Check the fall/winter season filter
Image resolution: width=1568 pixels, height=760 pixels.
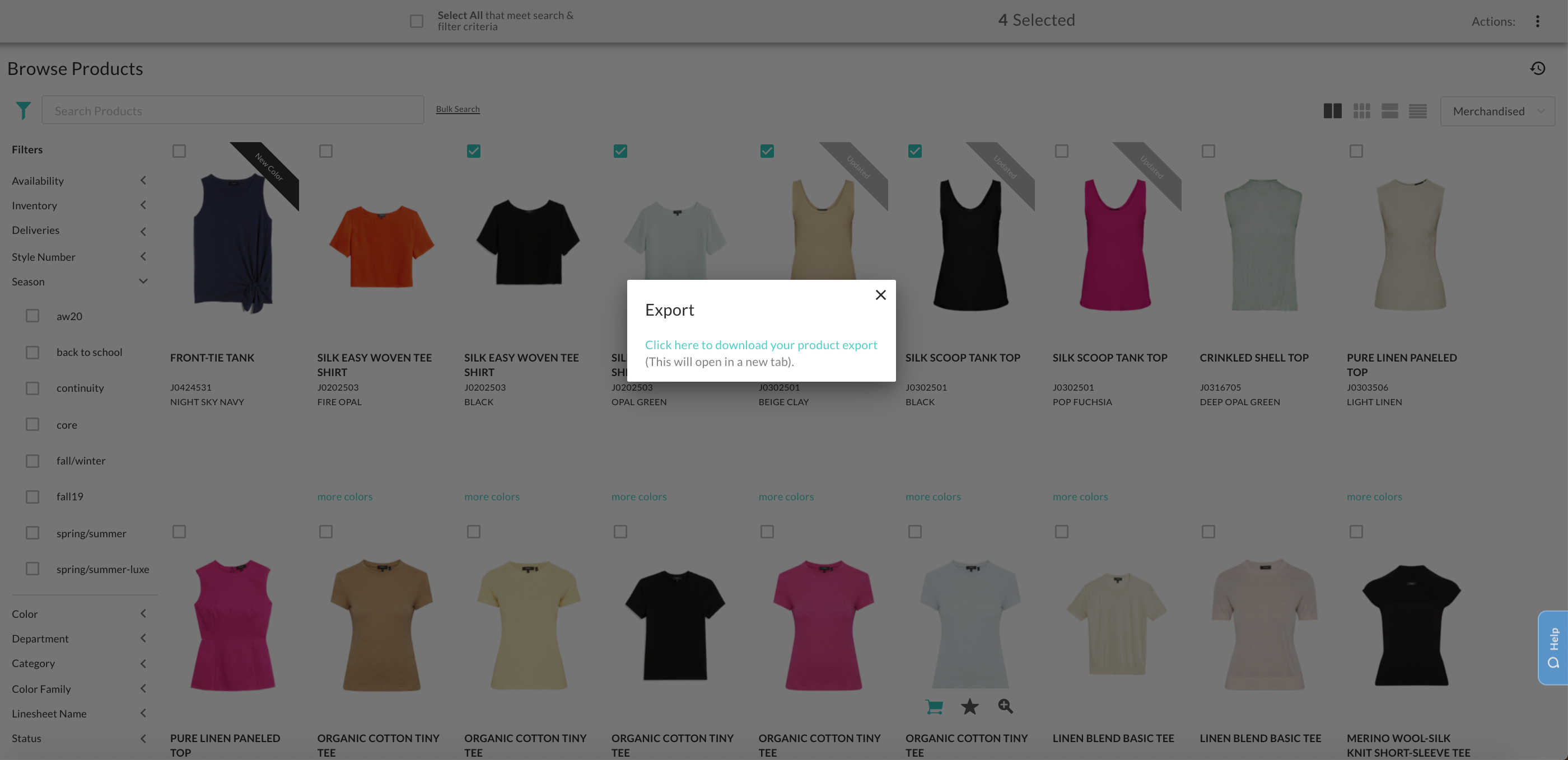32,461
